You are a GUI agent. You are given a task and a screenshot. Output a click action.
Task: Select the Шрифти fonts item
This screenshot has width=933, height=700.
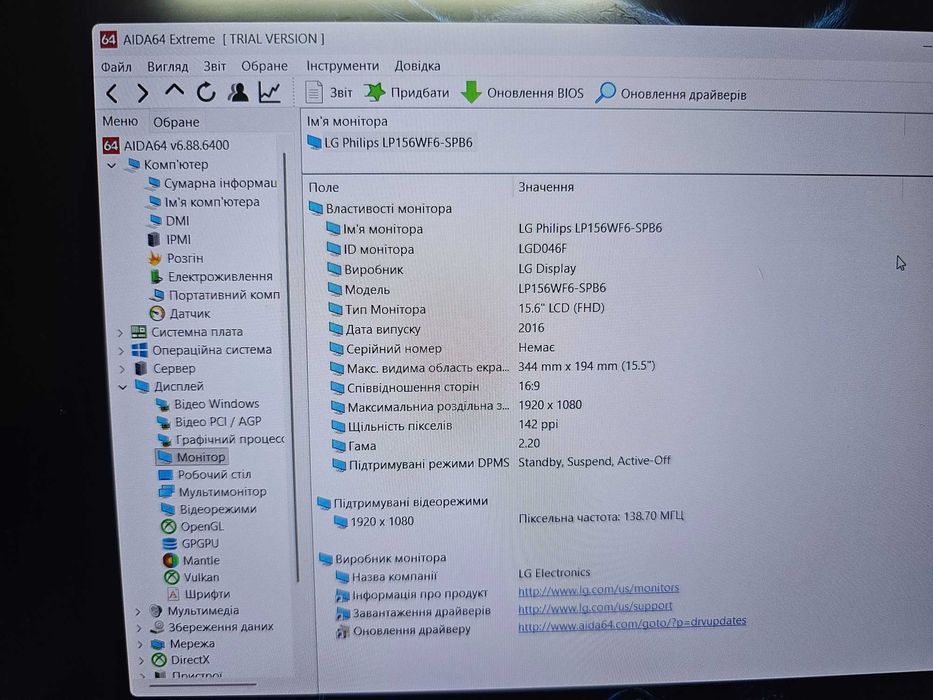[199, 594]
